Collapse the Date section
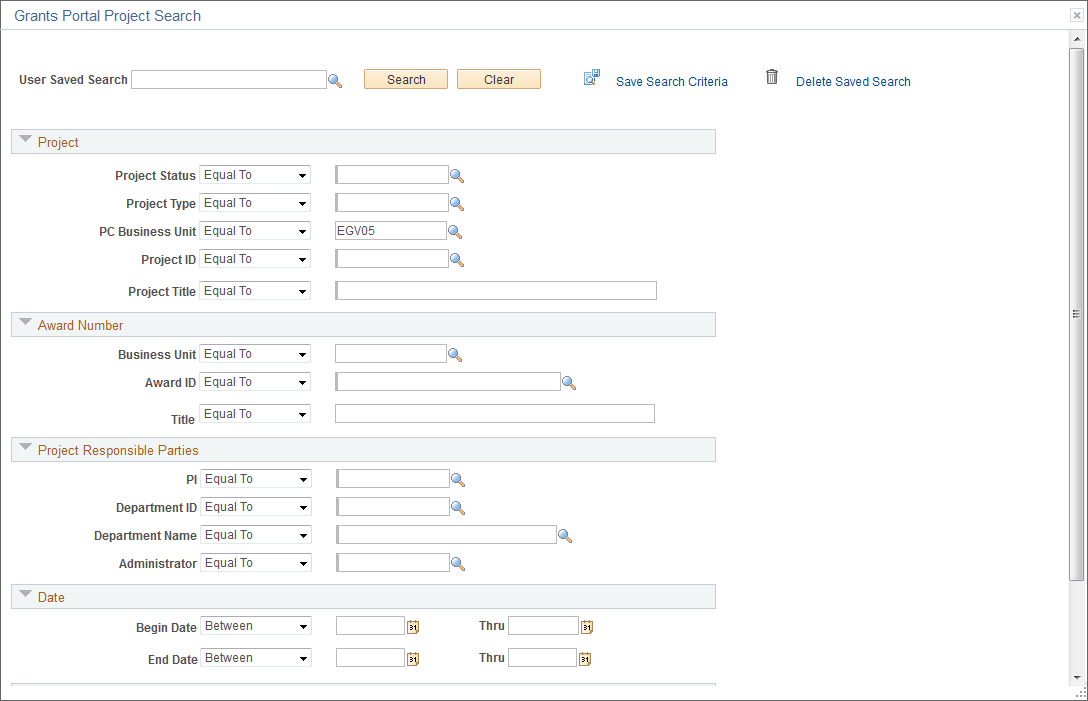This screenshot has height=701, width=1088. 24,594
